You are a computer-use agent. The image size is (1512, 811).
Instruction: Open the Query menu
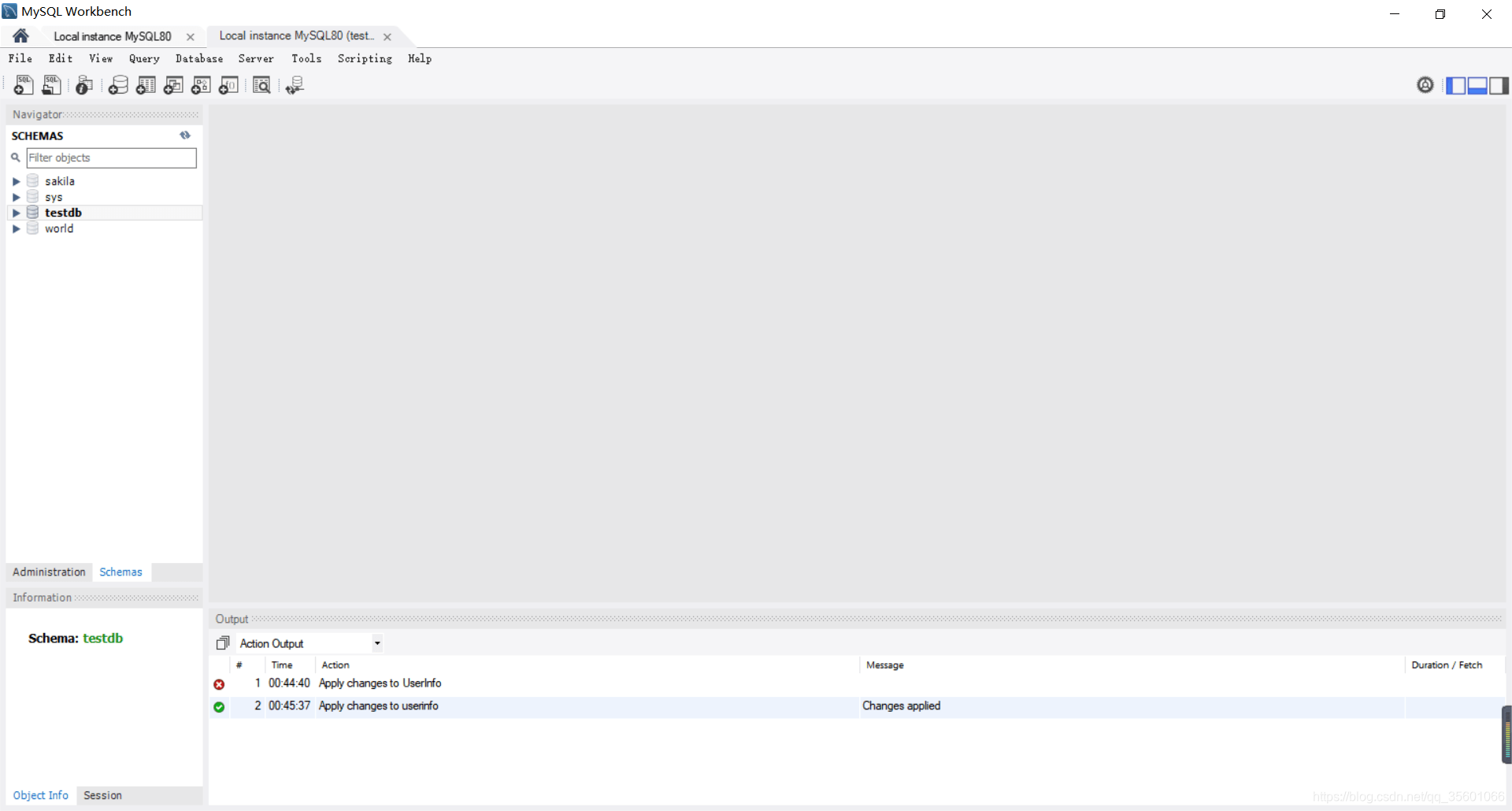[144, 58]
